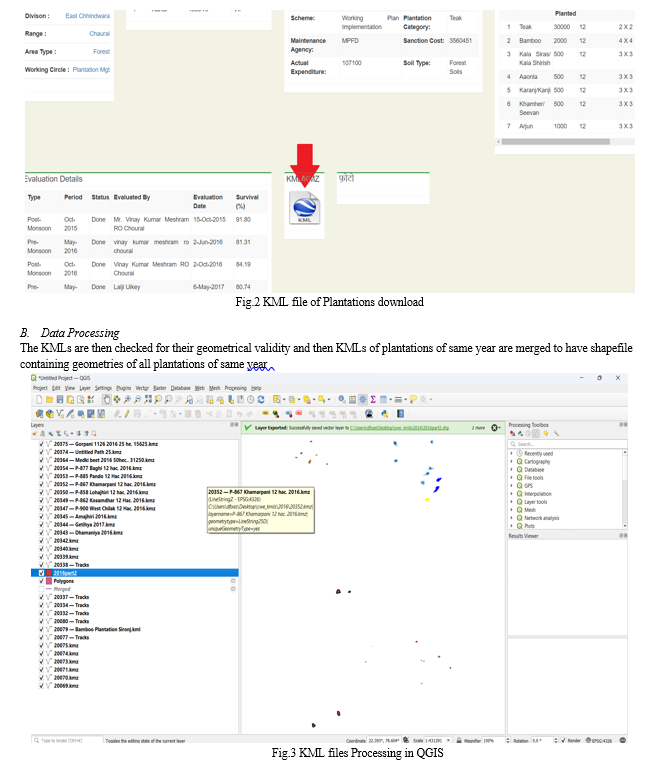Open the Processing Toolbox gear icon
The width and height of the screenshot is (657, 768).
363,400
